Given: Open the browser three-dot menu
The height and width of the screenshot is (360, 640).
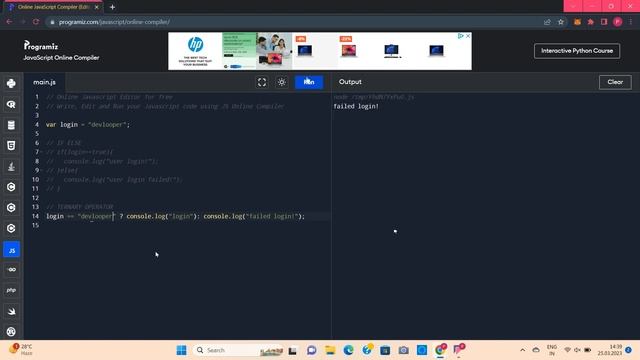Looking at the screenshot, I should (631, 22).
